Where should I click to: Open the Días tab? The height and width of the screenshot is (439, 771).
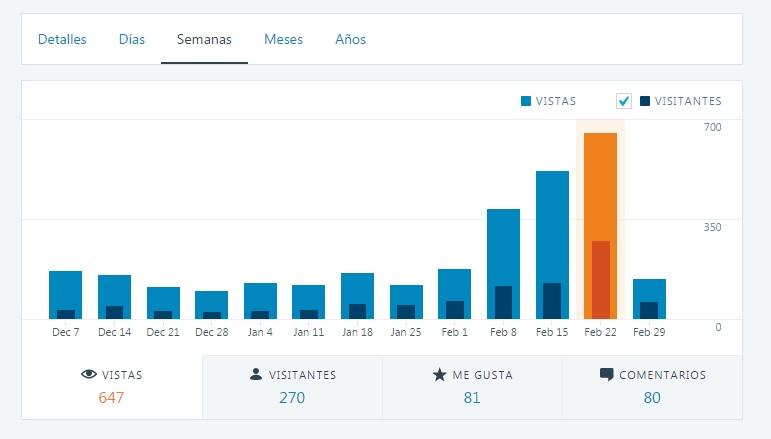tap(132, 40)
